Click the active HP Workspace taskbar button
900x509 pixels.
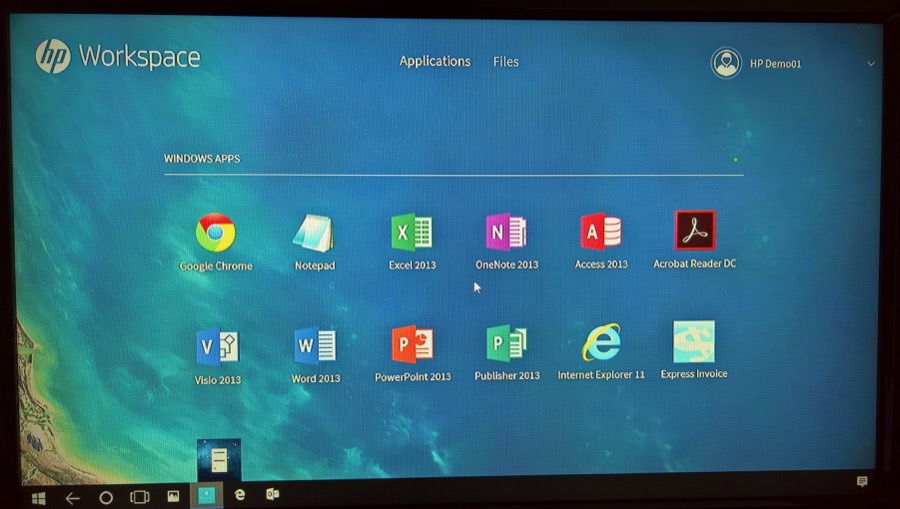coord(207,495)
